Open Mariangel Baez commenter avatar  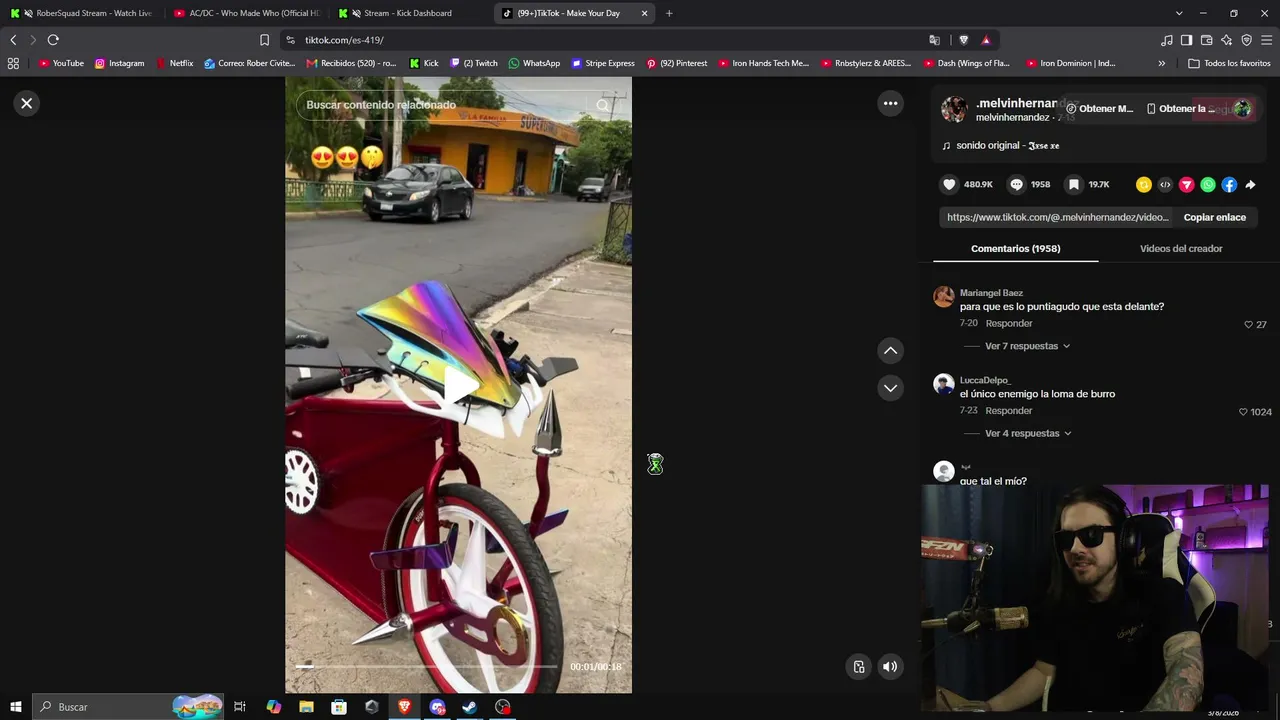943,297
